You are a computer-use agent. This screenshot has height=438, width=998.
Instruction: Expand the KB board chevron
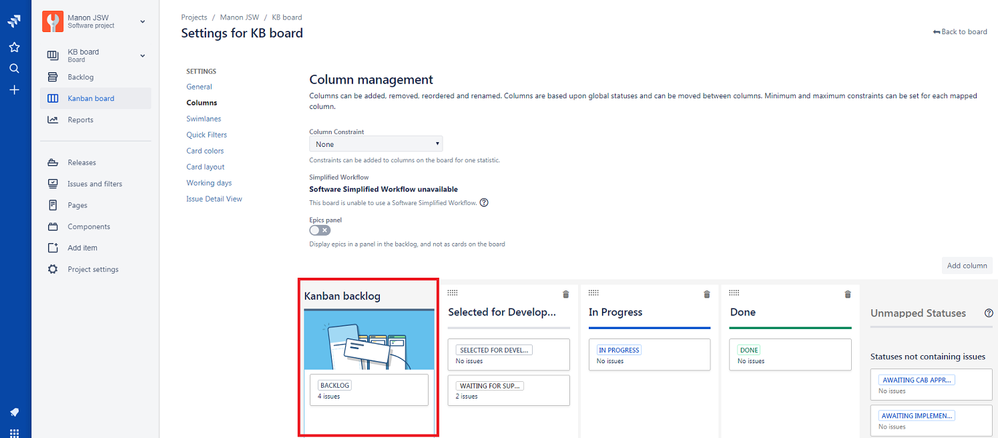tap(143, 56)
